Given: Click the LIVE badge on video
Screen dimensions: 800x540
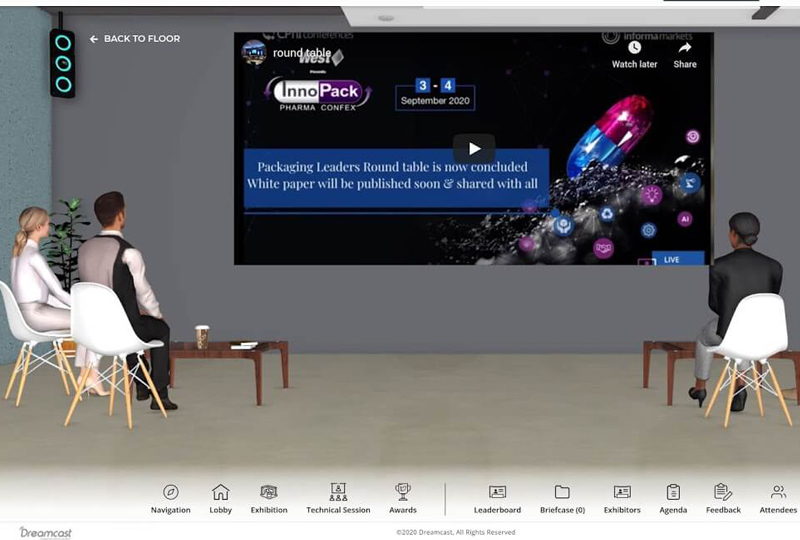Looking at the screenshot, I should point(678,259).
